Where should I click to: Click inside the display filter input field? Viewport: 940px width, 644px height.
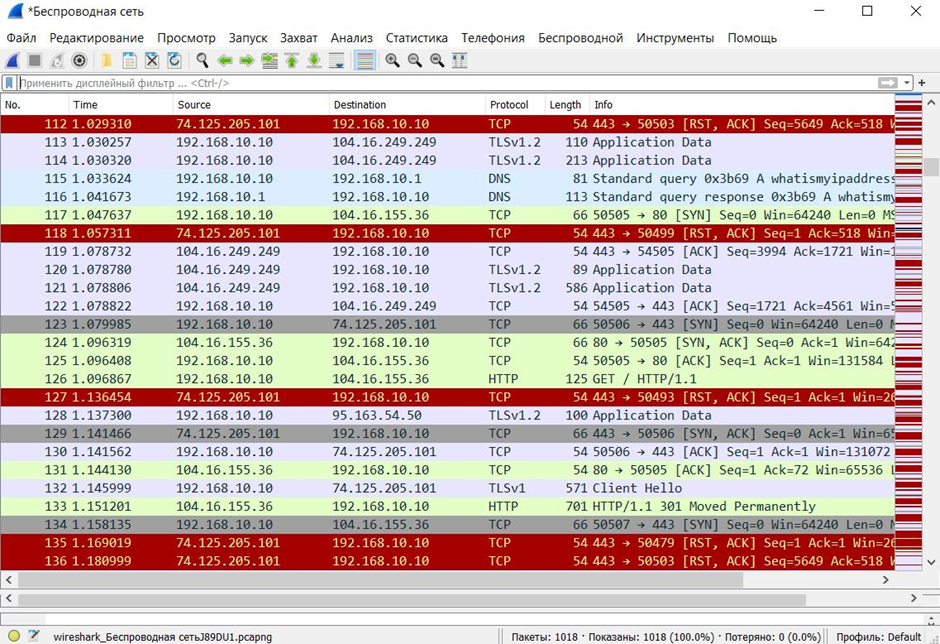click(440, 83)
